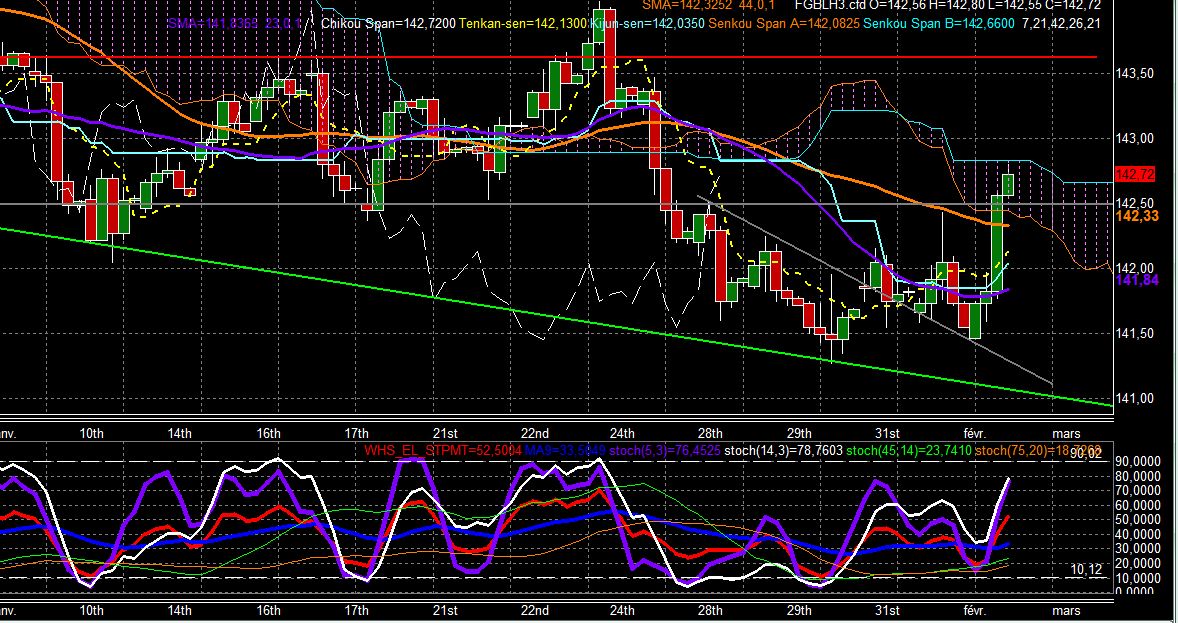Click 31st on the main chart date axis
The image size is (1178, 623).
(x=887, y=434)
